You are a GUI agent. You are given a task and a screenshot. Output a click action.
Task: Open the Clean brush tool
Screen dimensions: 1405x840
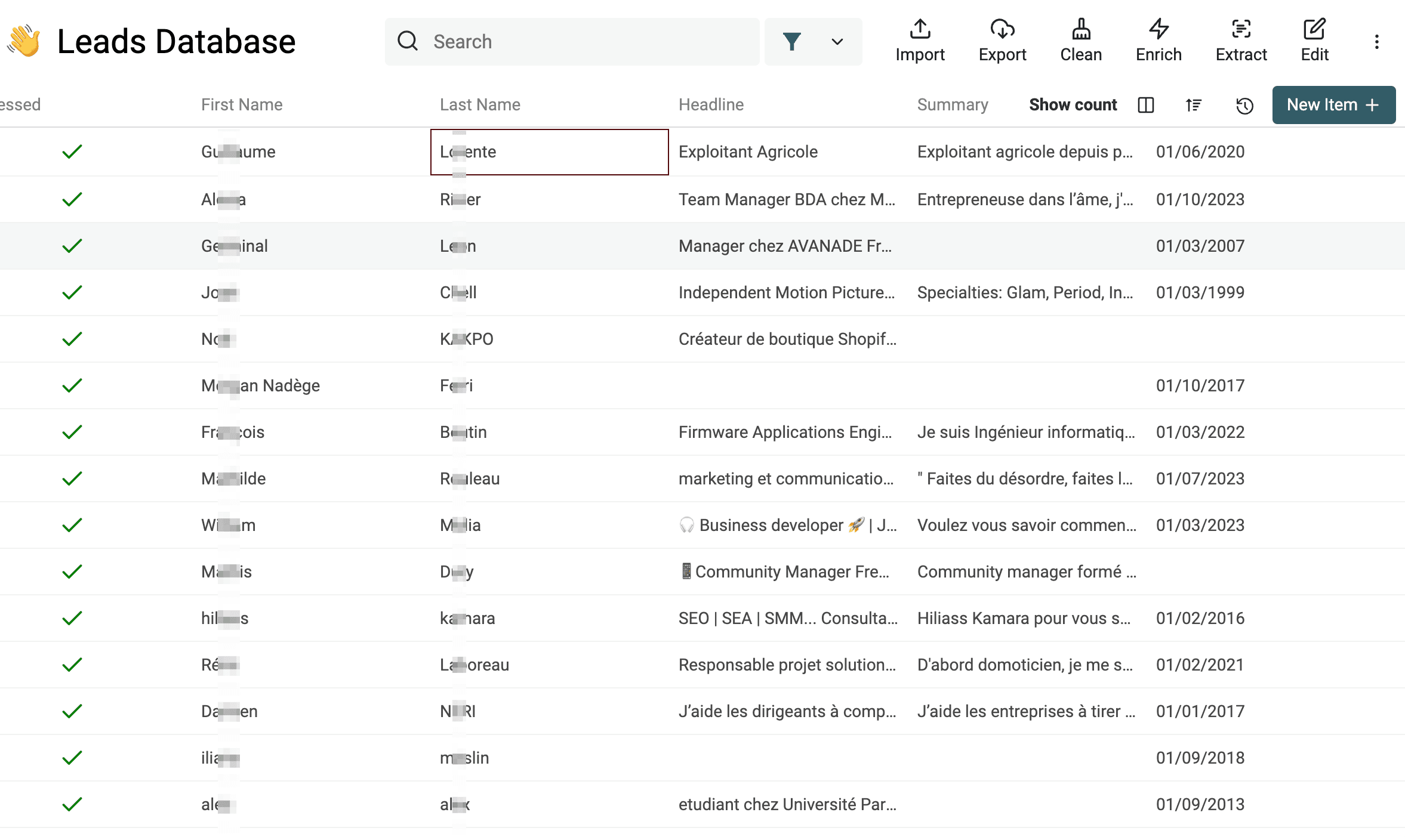[1081, 29]
